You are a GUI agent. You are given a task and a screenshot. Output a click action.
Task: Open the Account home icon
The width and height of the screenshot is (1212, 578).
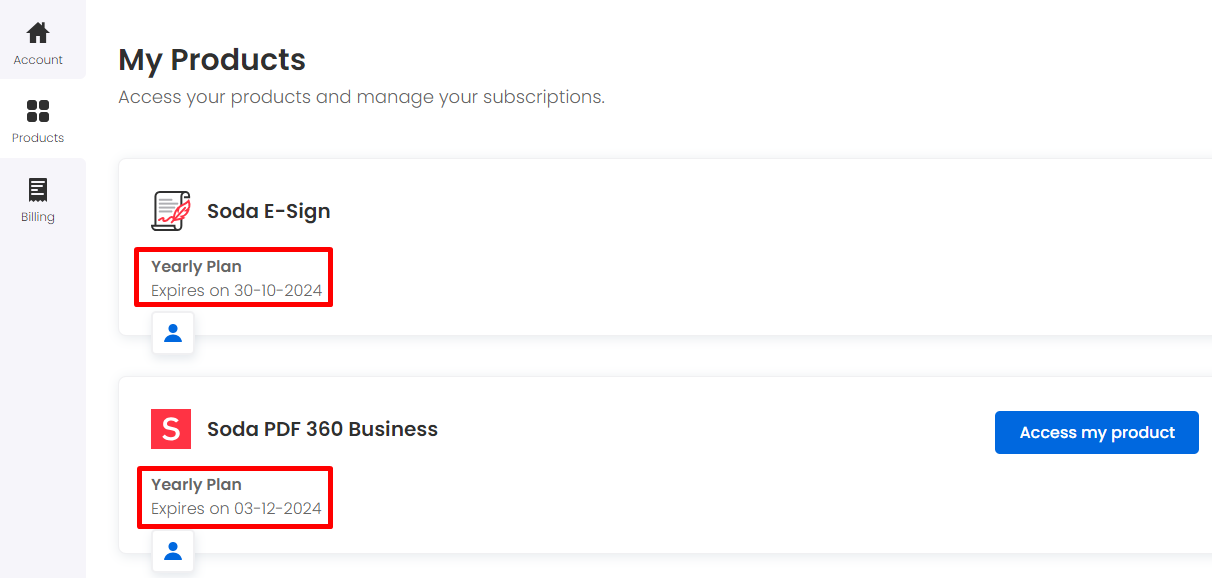[38, 33]
